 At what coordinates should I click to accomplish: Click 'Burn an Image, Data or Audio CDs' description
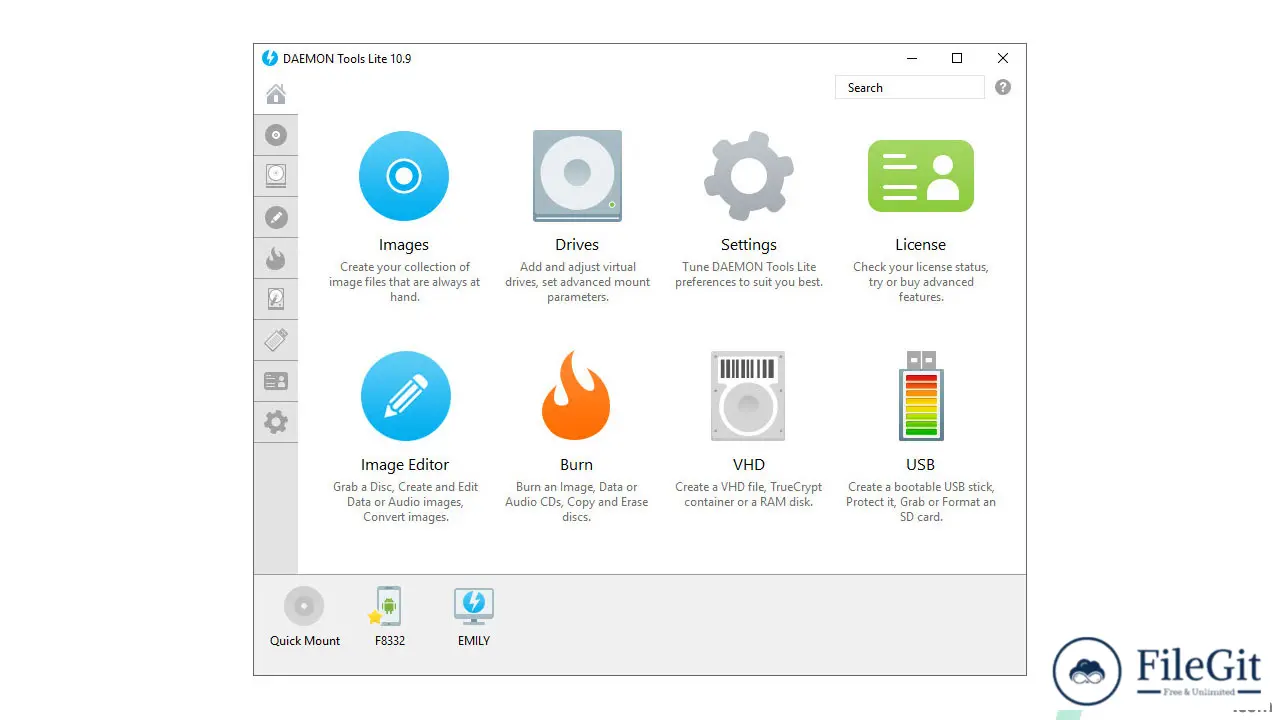coord(577,502)
